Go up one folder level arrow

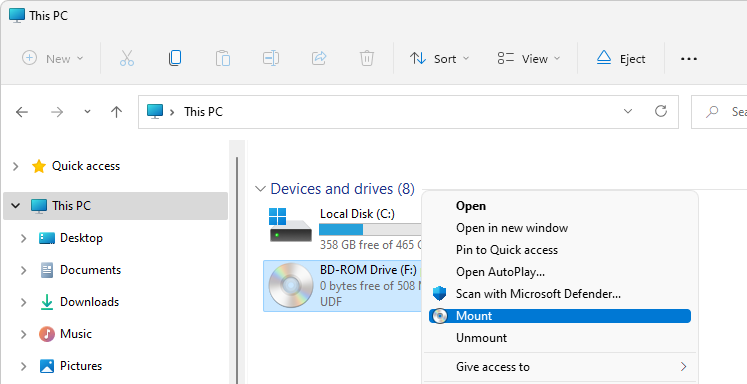(116, 112)
